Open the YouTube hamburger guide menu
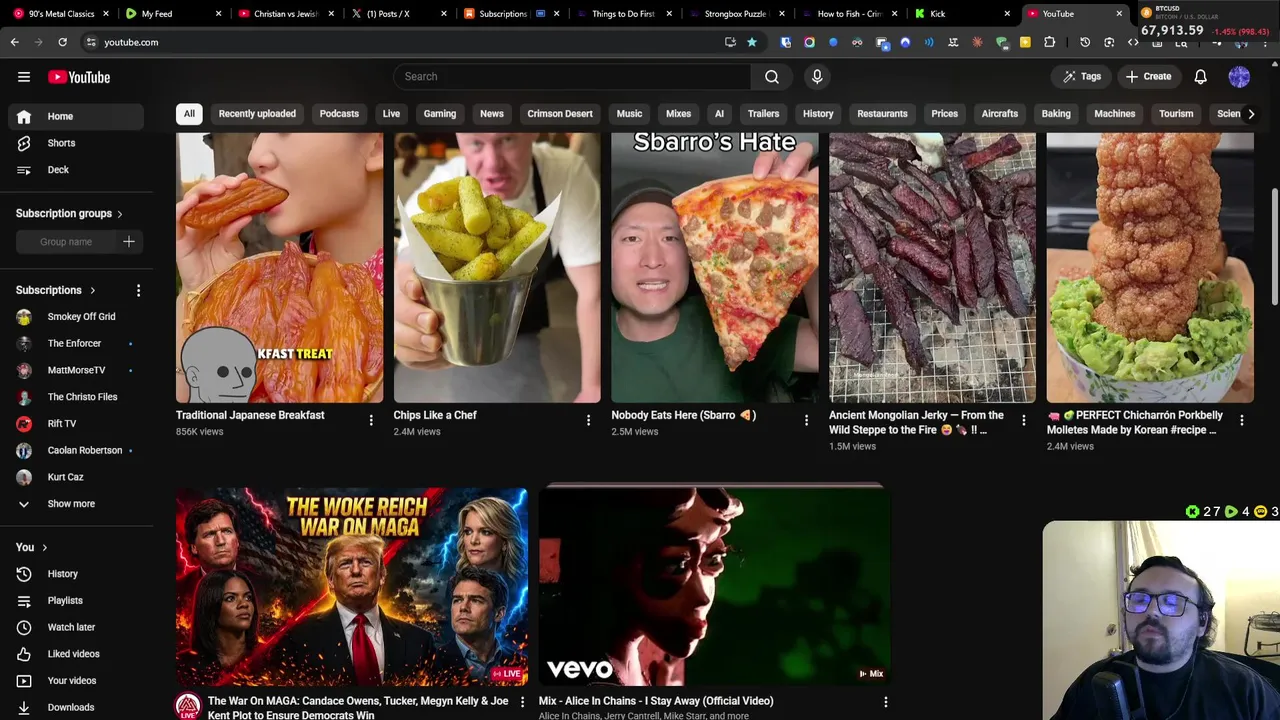Screen dimensions: 1280x720 [x=24, y=77]
